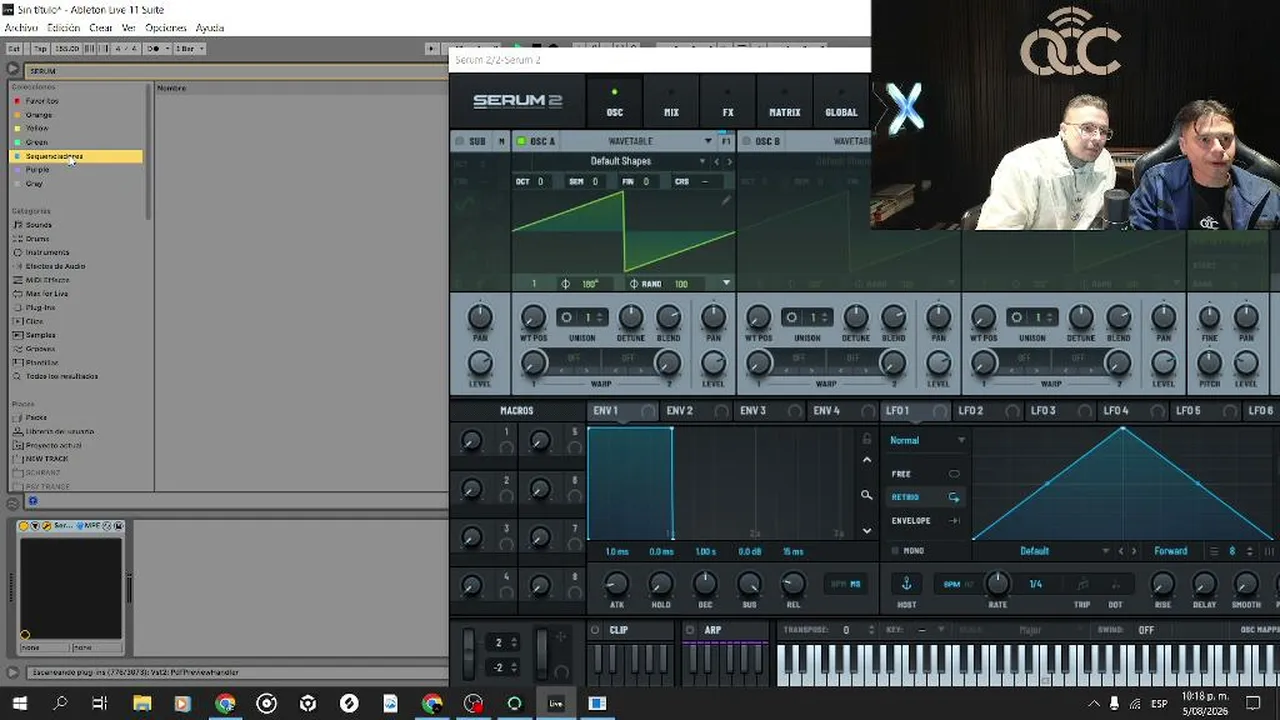The width and height of the screenshot is (1280, 720).
Task: Open File Explorer from the taskbar
Action: 141,704
